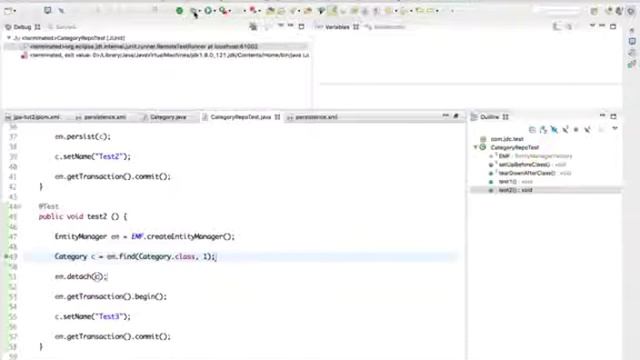Viewport: 640px width, 360px height.
Task: Toggle Hide Local Types in Outline toolbar
Action: point(587,130)
